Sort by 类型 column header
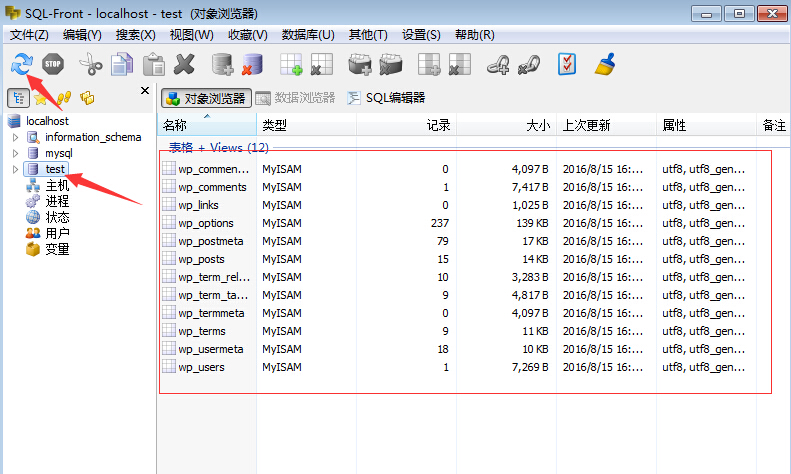 click(x=306, y=125)
